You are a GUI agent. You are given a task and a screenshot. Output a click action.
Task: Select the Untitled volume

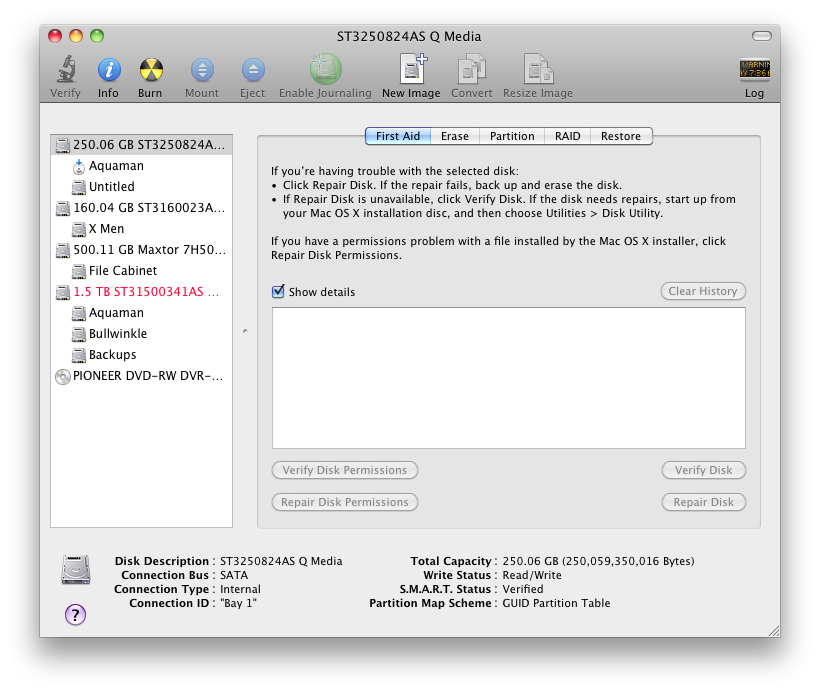click(x=142, y=187)
